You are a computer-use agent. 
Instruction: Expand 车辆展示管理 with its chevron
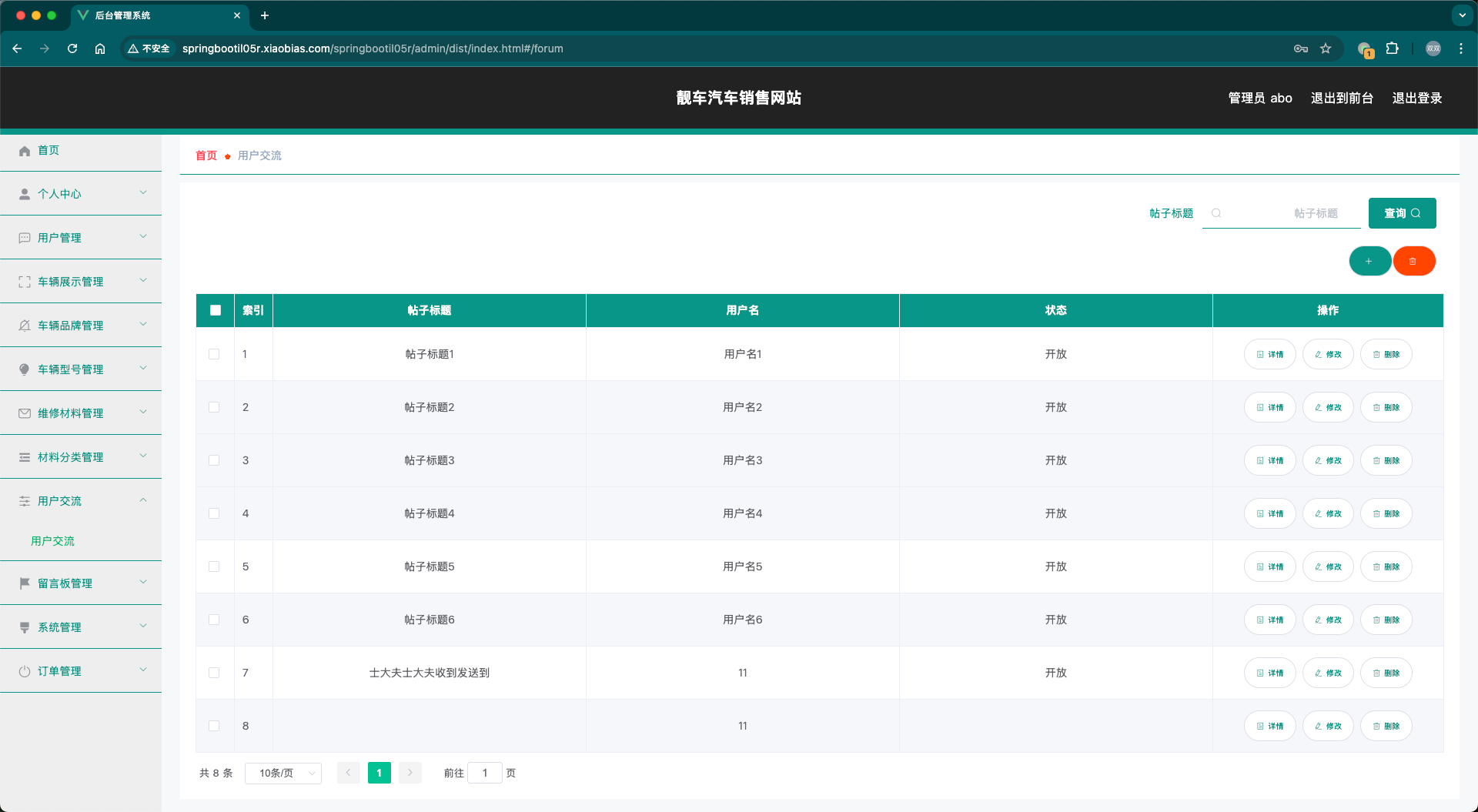(143, 280)
